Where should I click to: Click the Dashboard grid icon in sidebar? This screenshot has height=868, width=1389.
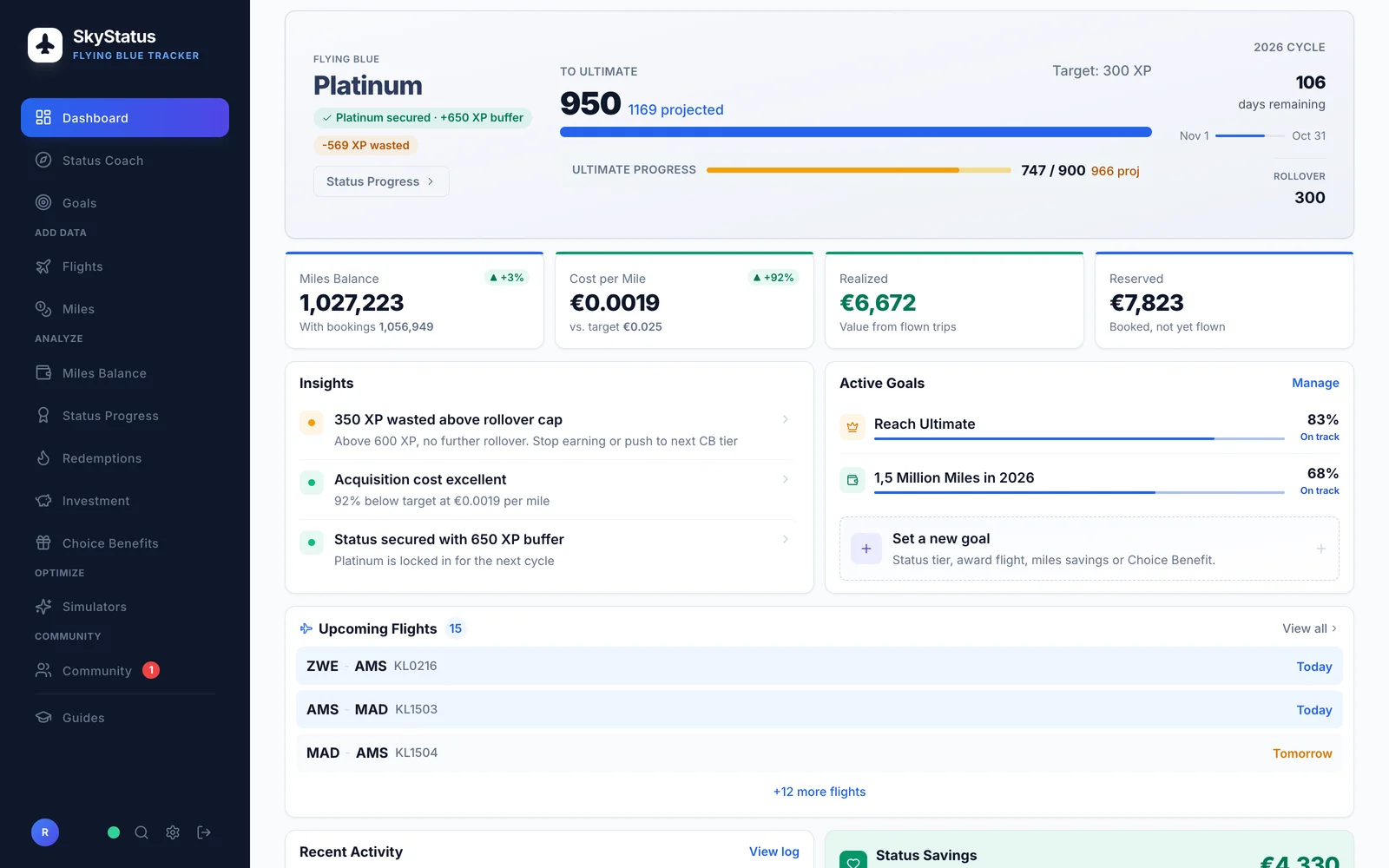pyautogui.click(x=43, y=117)
